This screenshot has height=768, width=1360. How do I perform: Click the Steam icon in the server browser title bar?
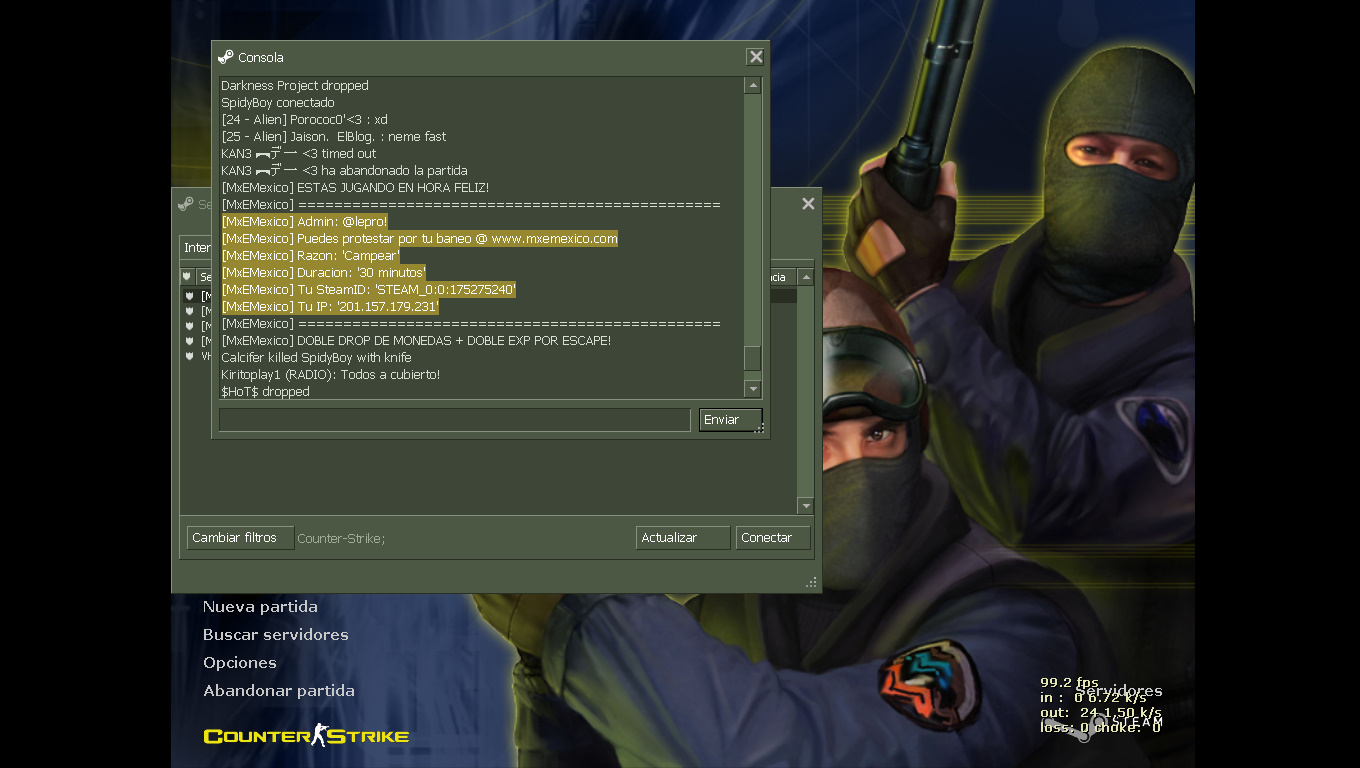[x=185, y=204]
